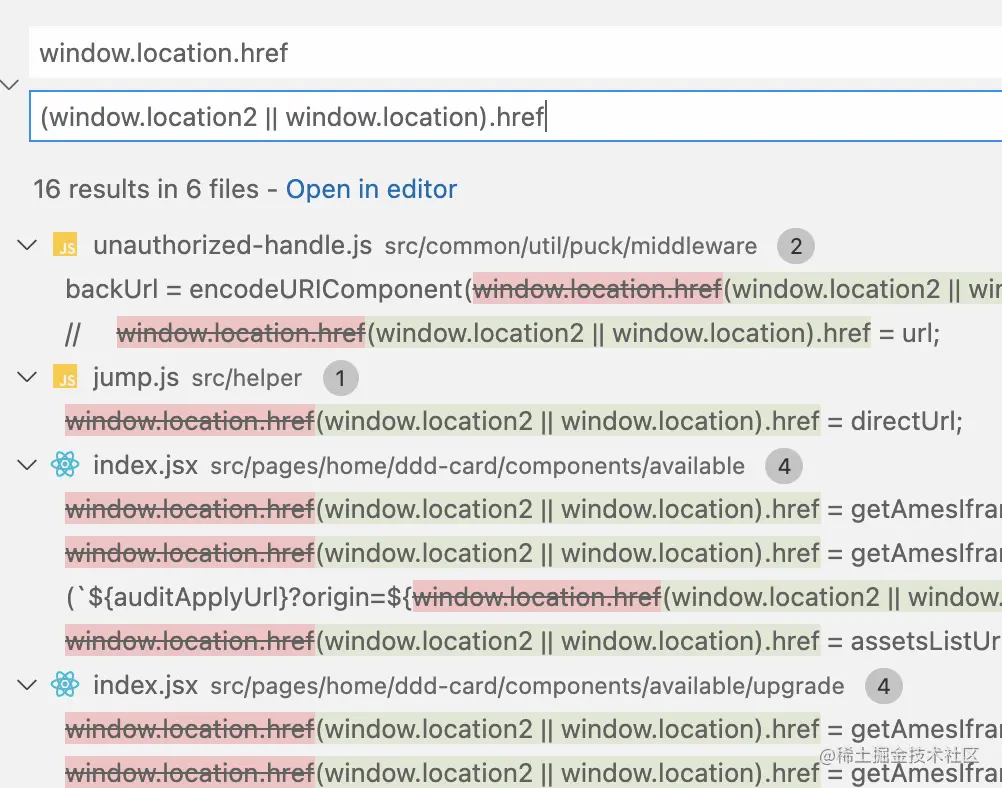1002x788 pixels.
Task: Click the count badge 4 of available folder
Action: 784,466
